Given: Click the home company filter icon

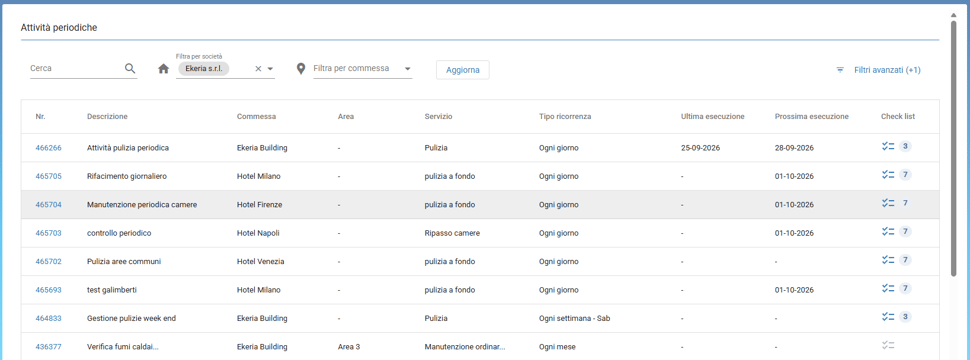Looking at the screenshot, I should pyautogui.click(x=163, y=69).
